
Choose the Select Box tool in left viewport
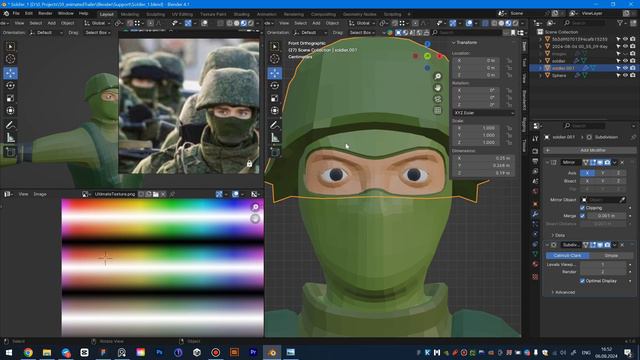click(x=10, y=47)
